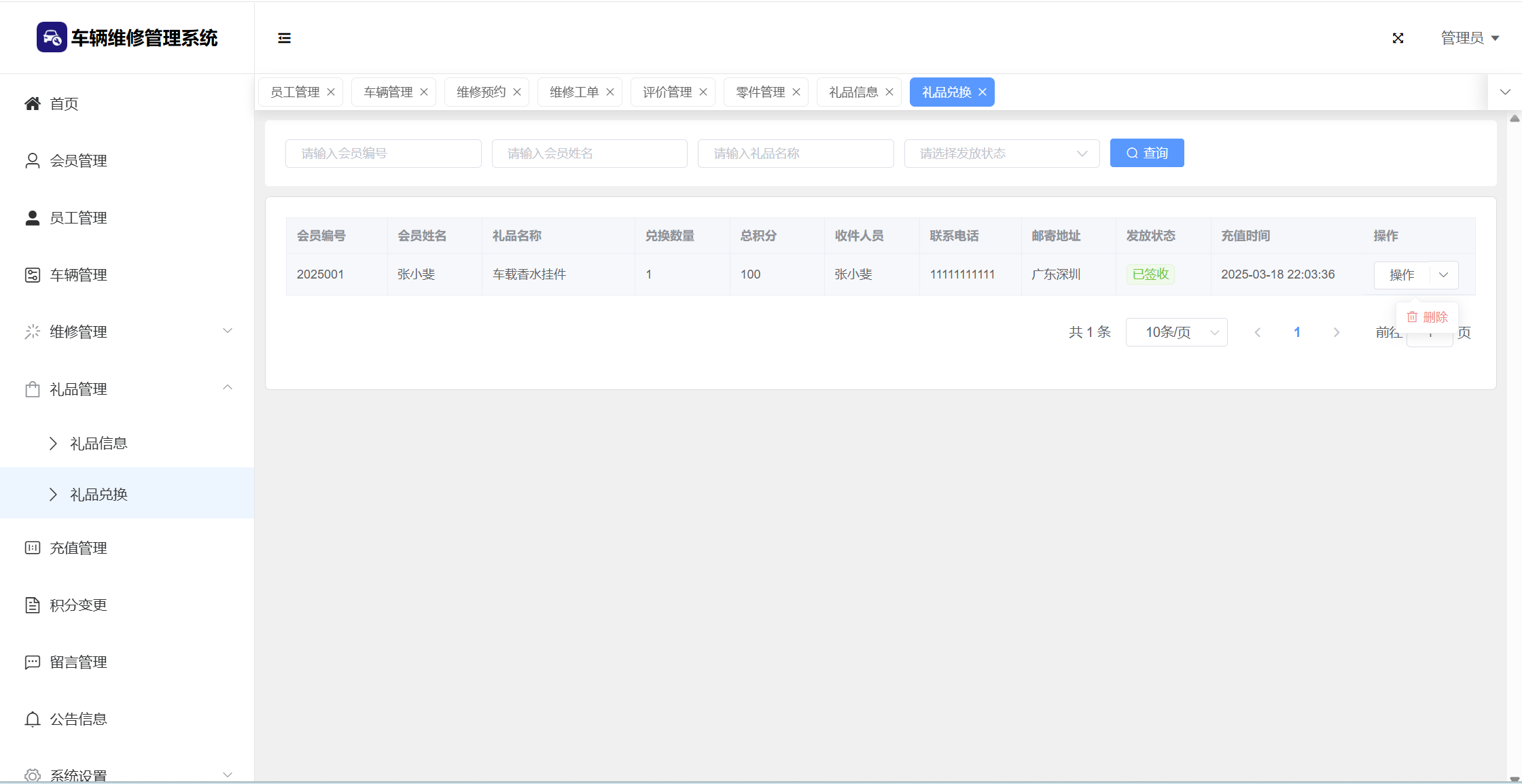Click the 留言管理 chat bubble icon
The height and width of the screenshot is (784, 1522).
pyautogui.click(x=32, y=662)
